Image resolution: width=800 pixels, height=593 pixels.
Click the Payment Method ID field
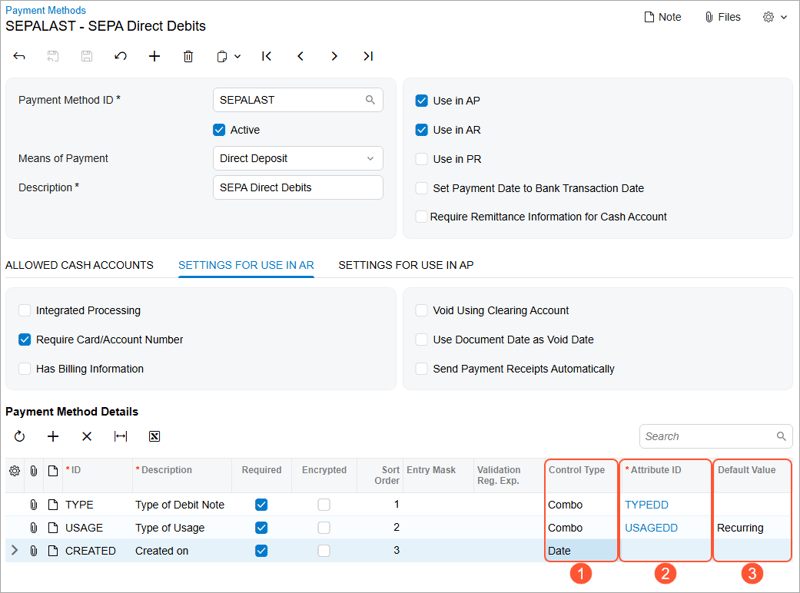(298, 100)
